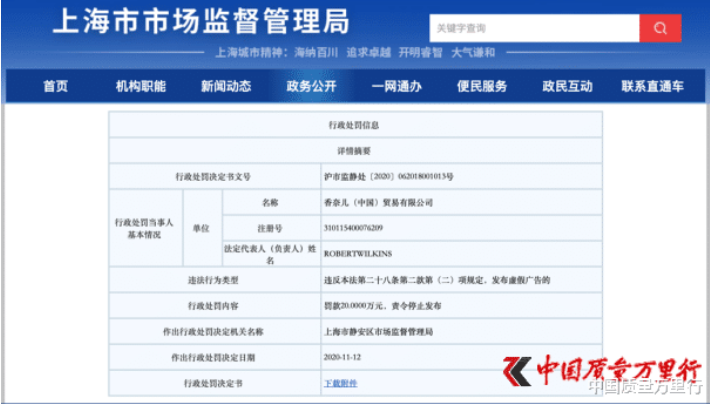Click the 违法行为类型 label cell
Viewport: 710px width, 404px height.
pos(214,280)
